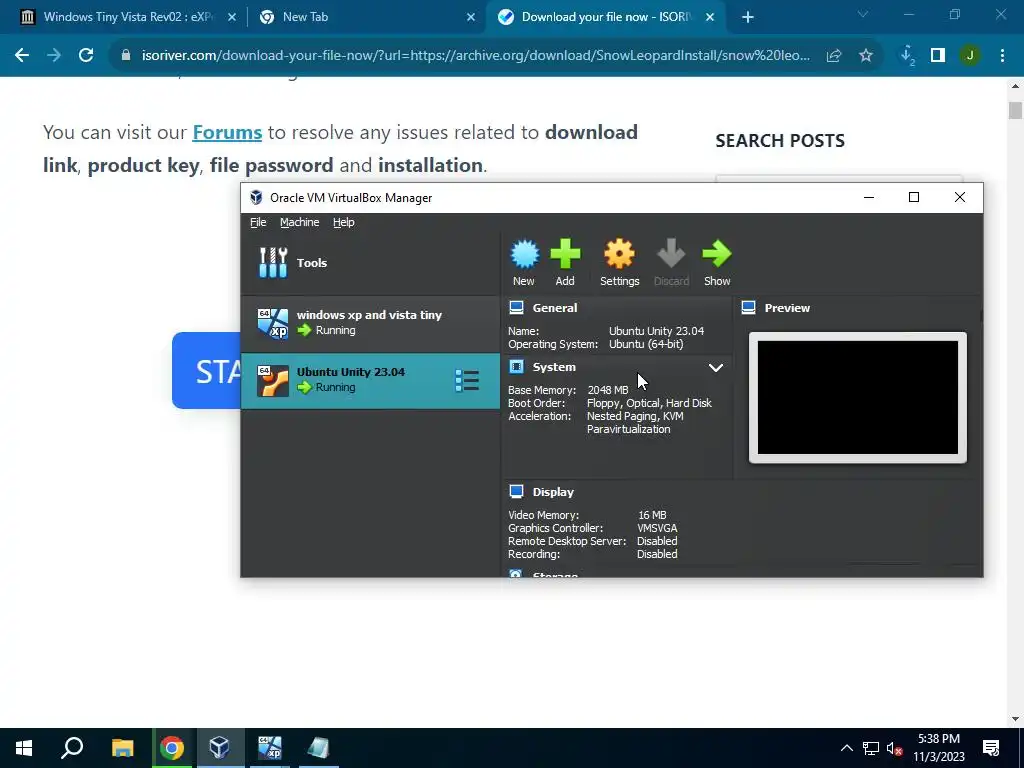Open VM Settings gear icon
Viewport: 1024px width, 768px height.
619,255
